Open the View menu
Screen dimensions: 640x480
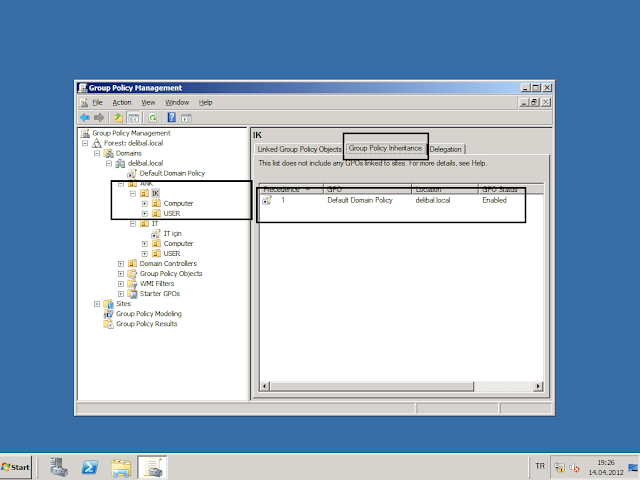point(148,102)
